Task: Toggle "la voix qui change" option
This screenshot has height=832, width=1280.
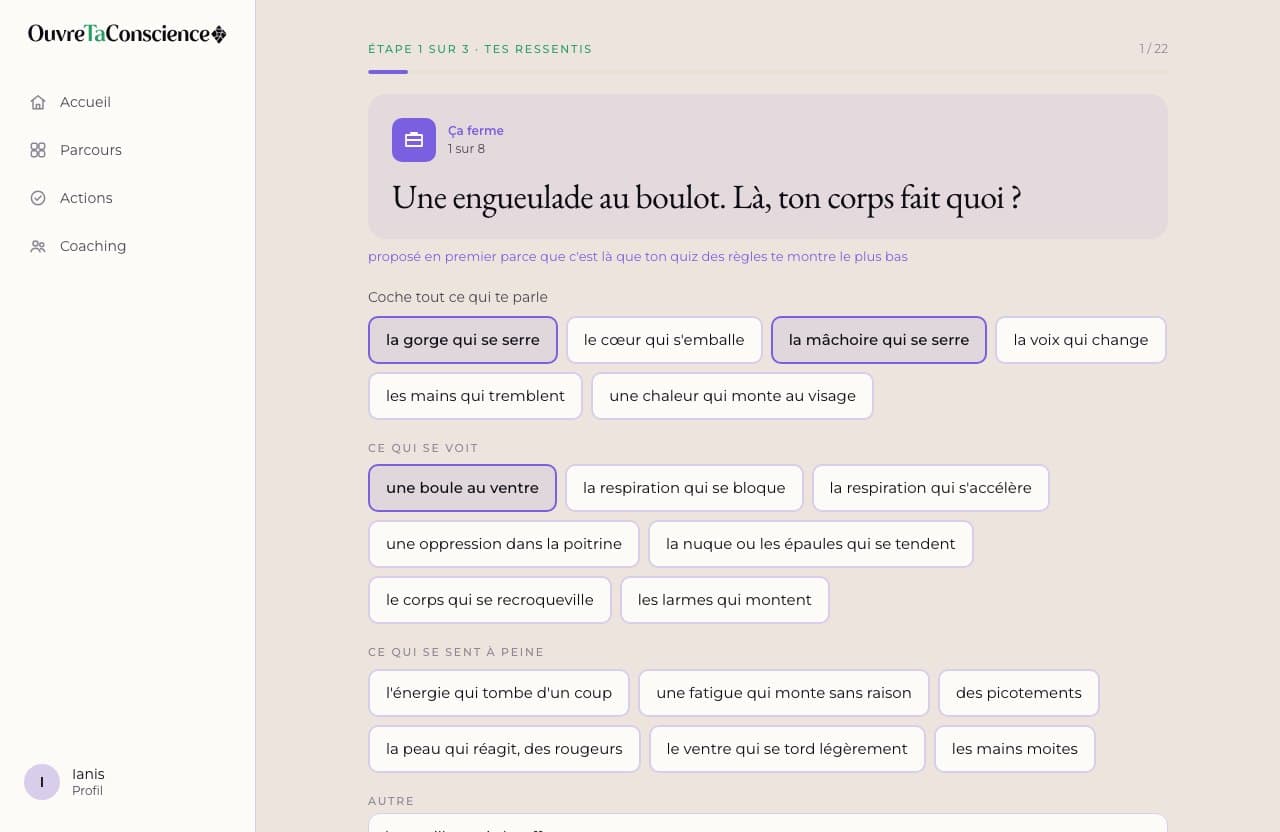Action: (x=1081, y=340)
